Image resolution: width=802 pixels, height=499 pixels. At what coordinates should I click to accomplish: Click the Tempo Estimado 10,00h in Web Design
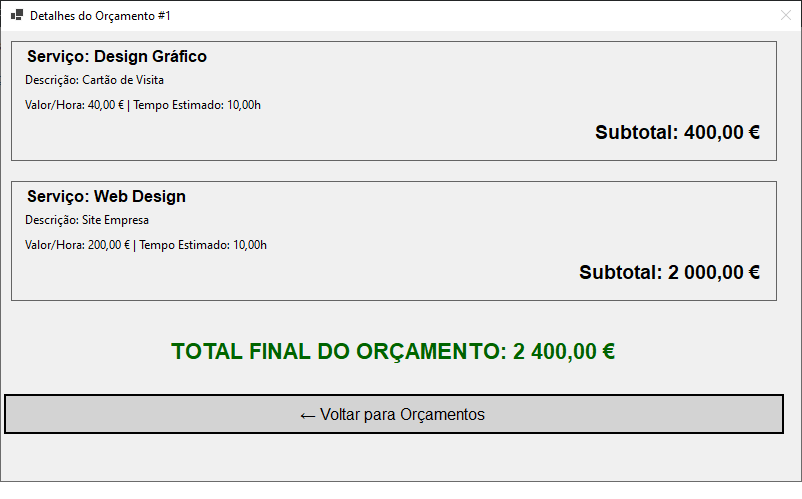(203, 245)
